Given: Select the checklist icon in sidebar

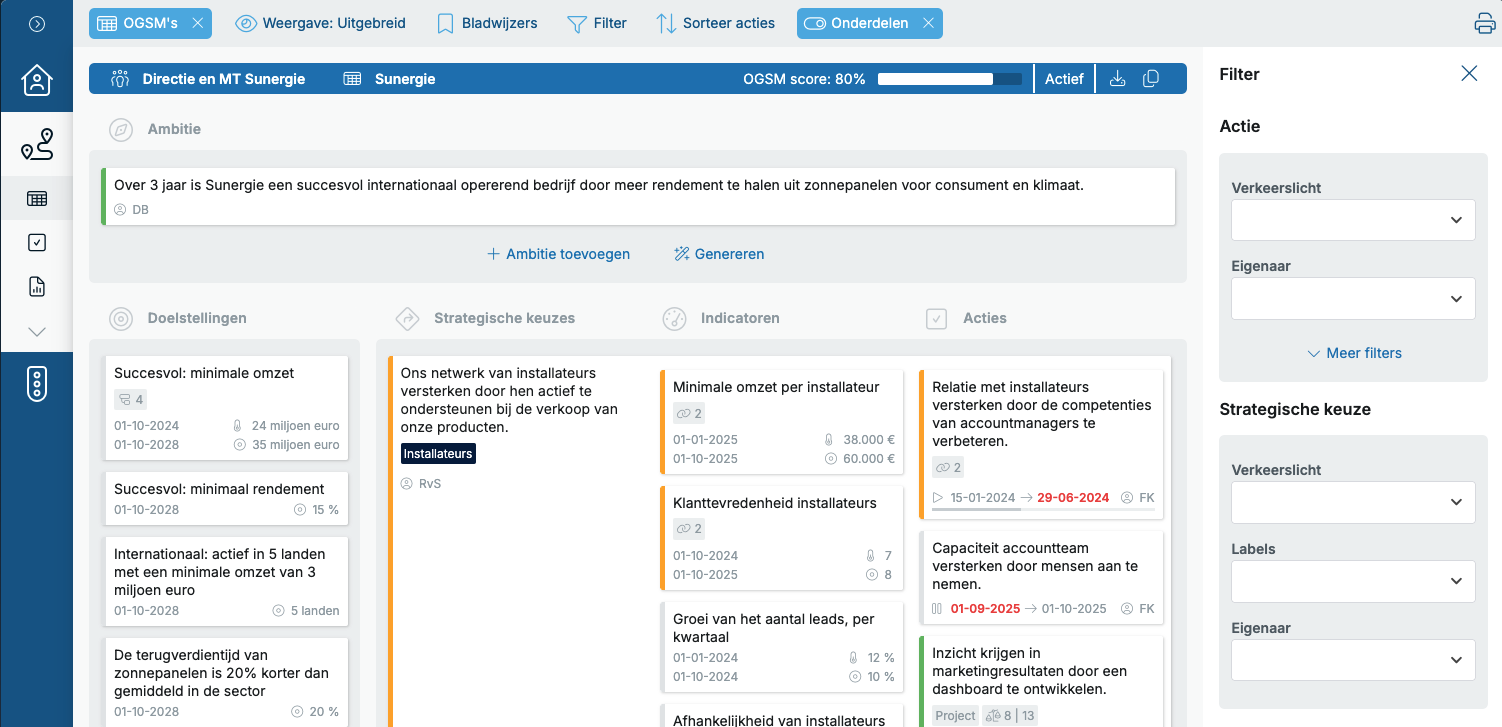Looking at the screenshot, I should click(37, 242).
